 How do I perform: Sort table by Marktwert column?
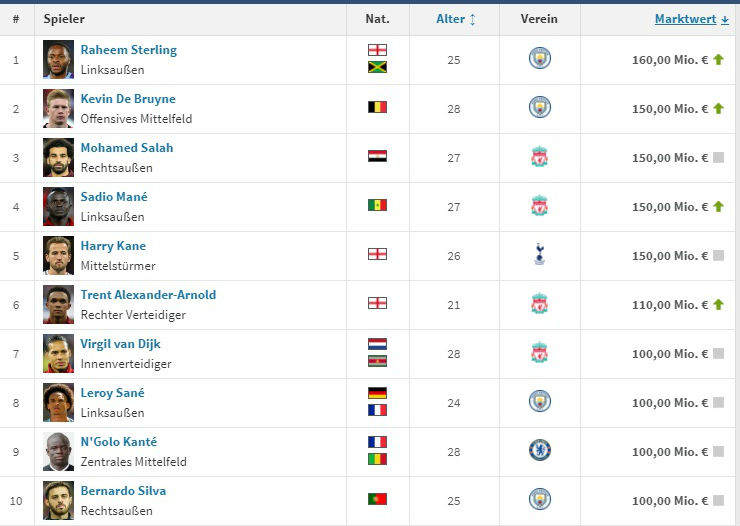691,19
